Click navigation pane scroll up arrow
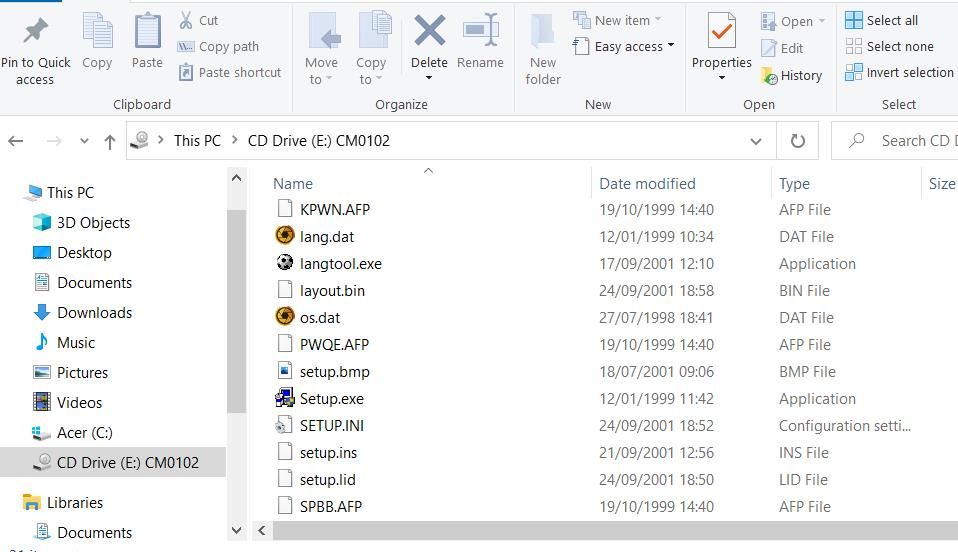The image size is (958, 552). [236, 178]
